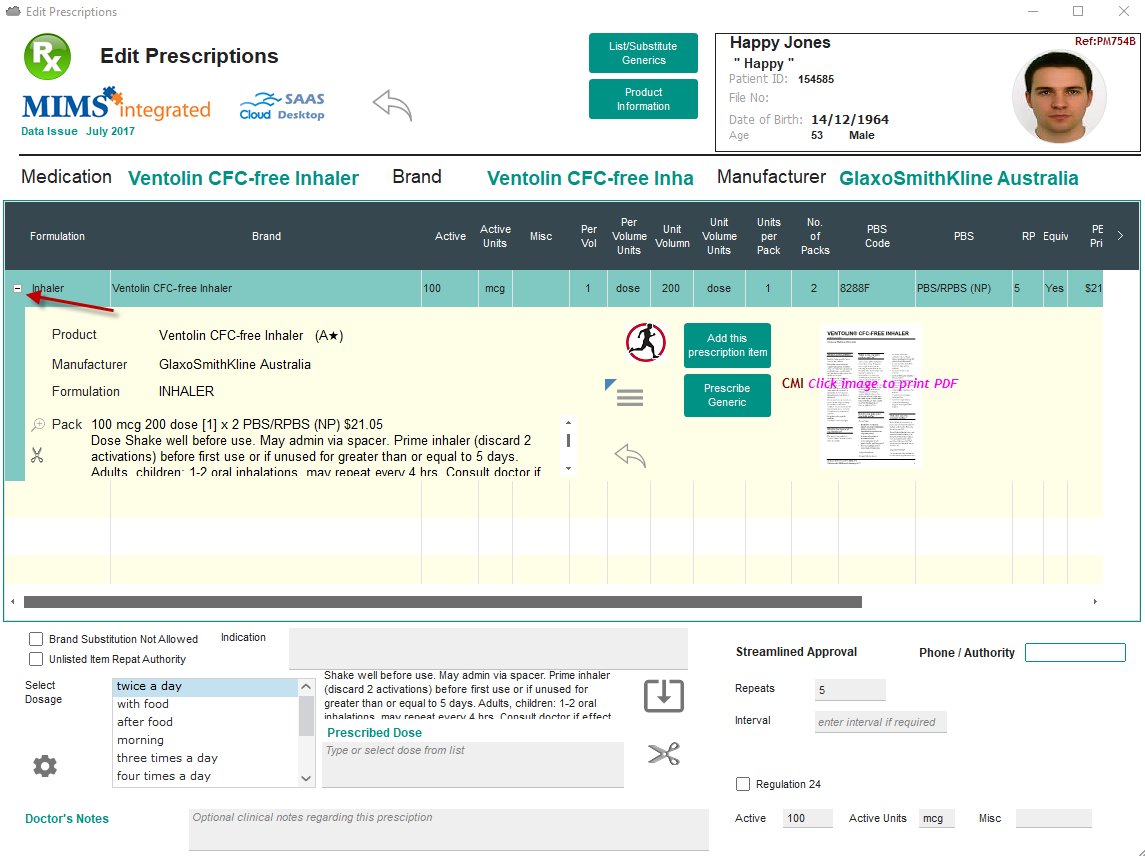Viewport: 1145px width, 856px height.
Task: Click the Doctor's Notes input field
Action: 448,830
